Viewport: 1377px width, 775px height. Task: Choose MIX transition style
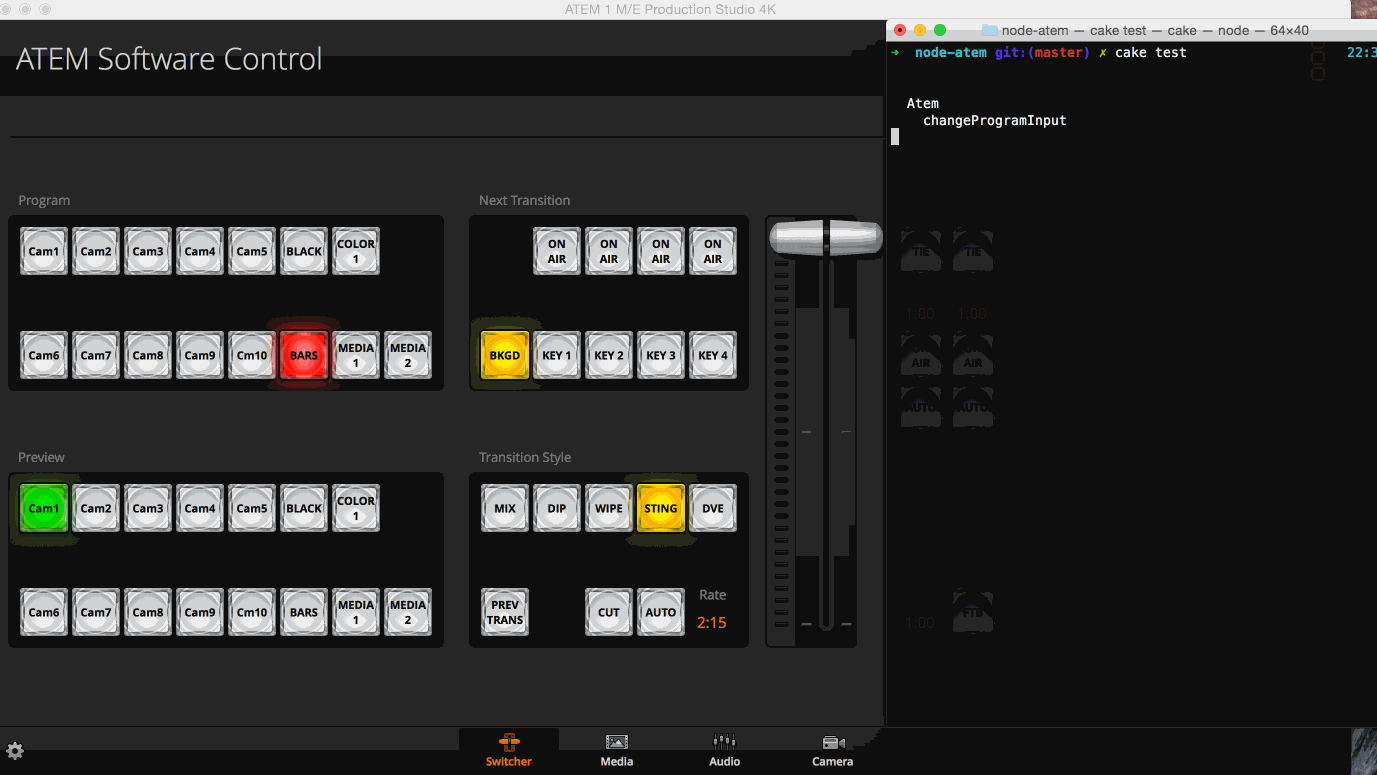[505, 508]
